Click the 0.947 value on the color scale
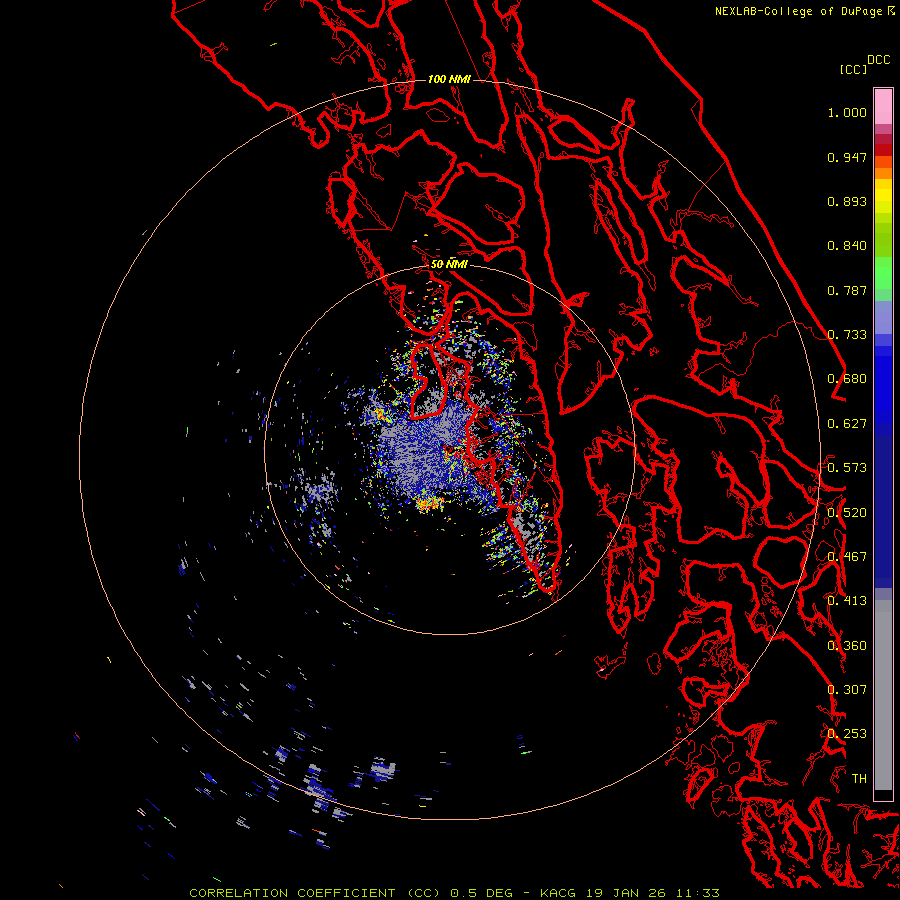This screenshot has height=900, width=900. coord(847,157)
